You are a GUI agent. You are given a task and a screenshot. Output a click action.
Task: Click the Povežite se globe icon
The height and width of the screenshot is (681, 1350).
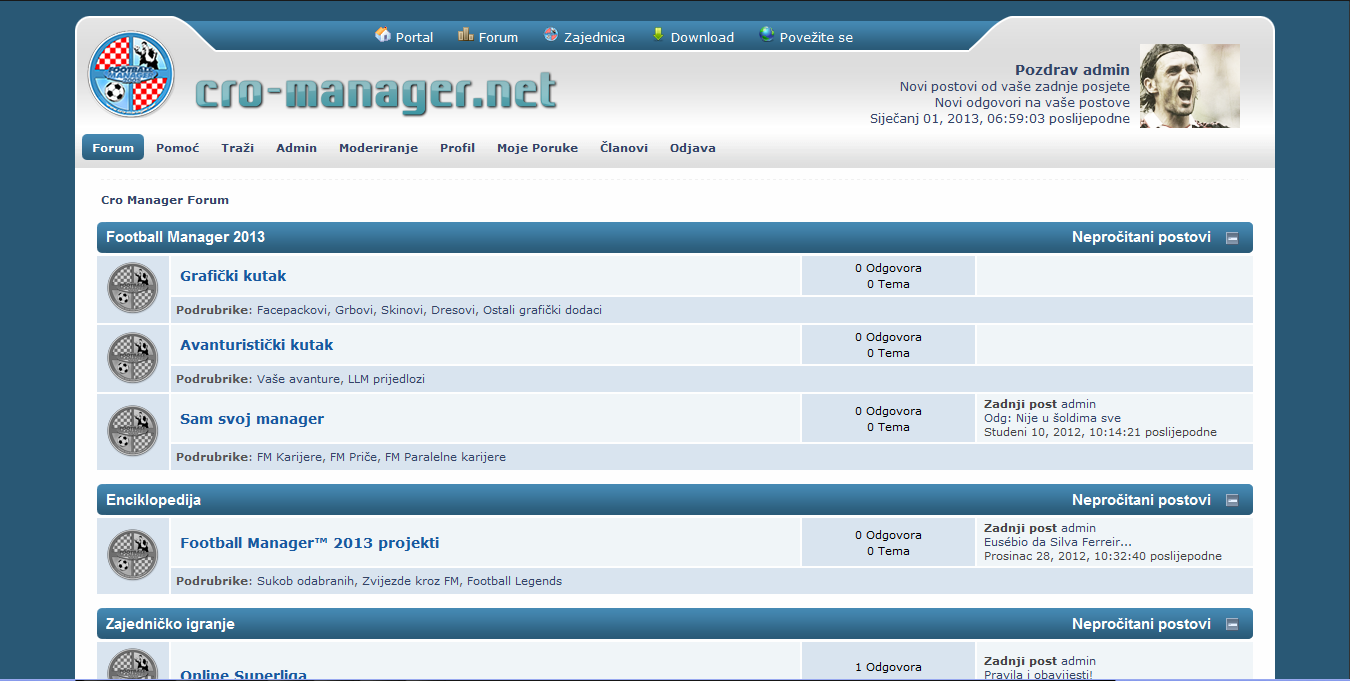pos(767,35)
